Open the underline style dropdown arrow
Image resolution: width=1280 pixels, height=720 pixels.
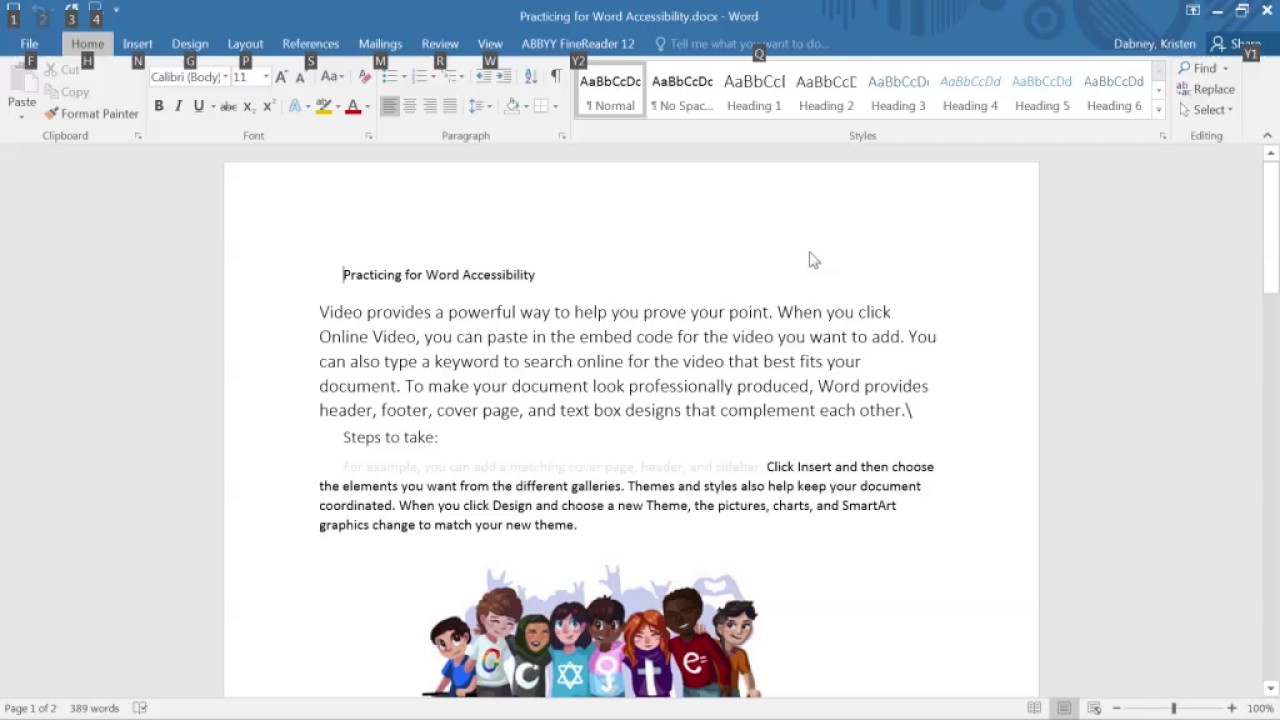pos(212,107)
